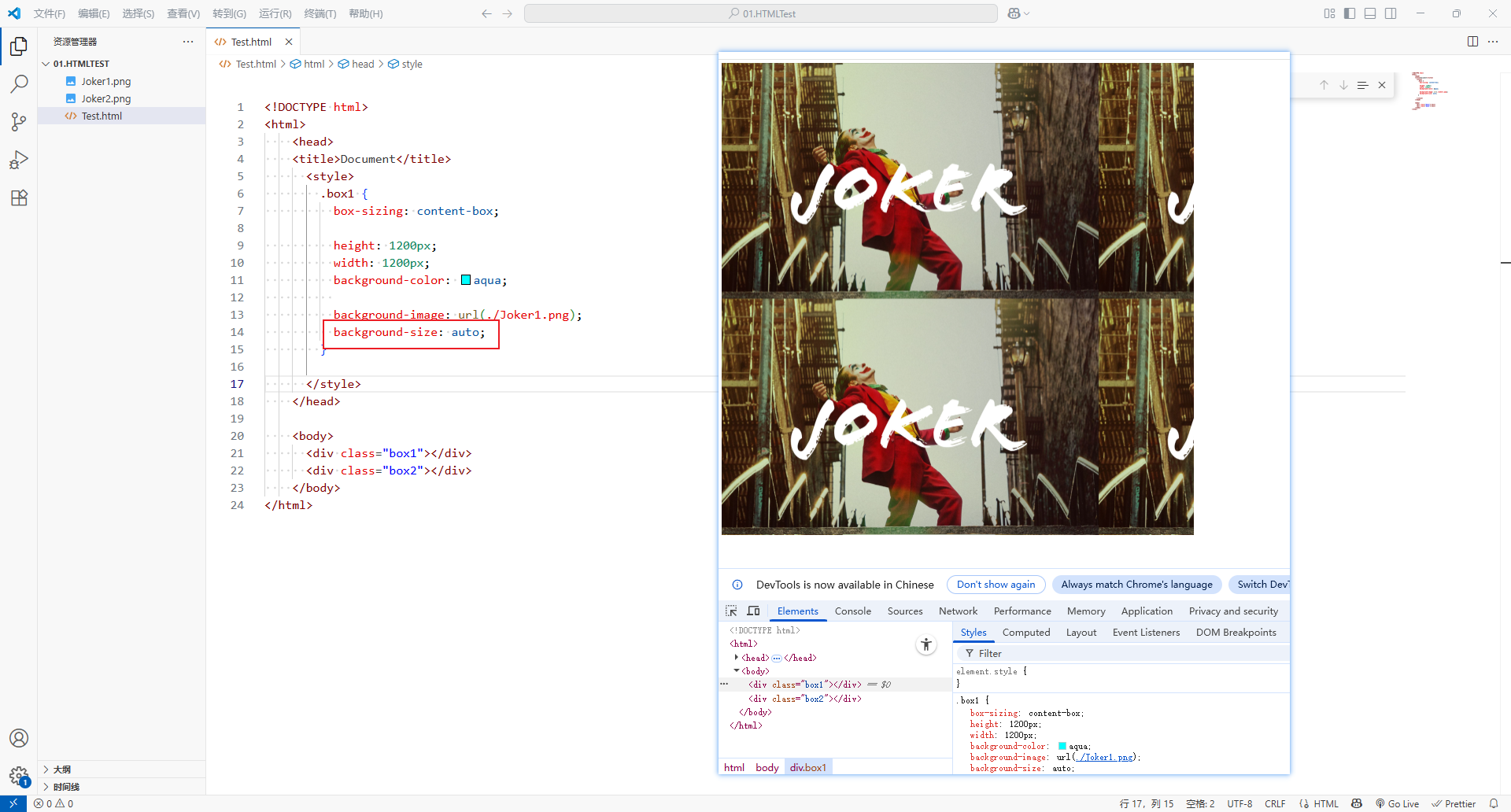The height and width of the screenshot is (812, 1511).
Task: Click the customize layout icon
Action: coord(1329,13)
